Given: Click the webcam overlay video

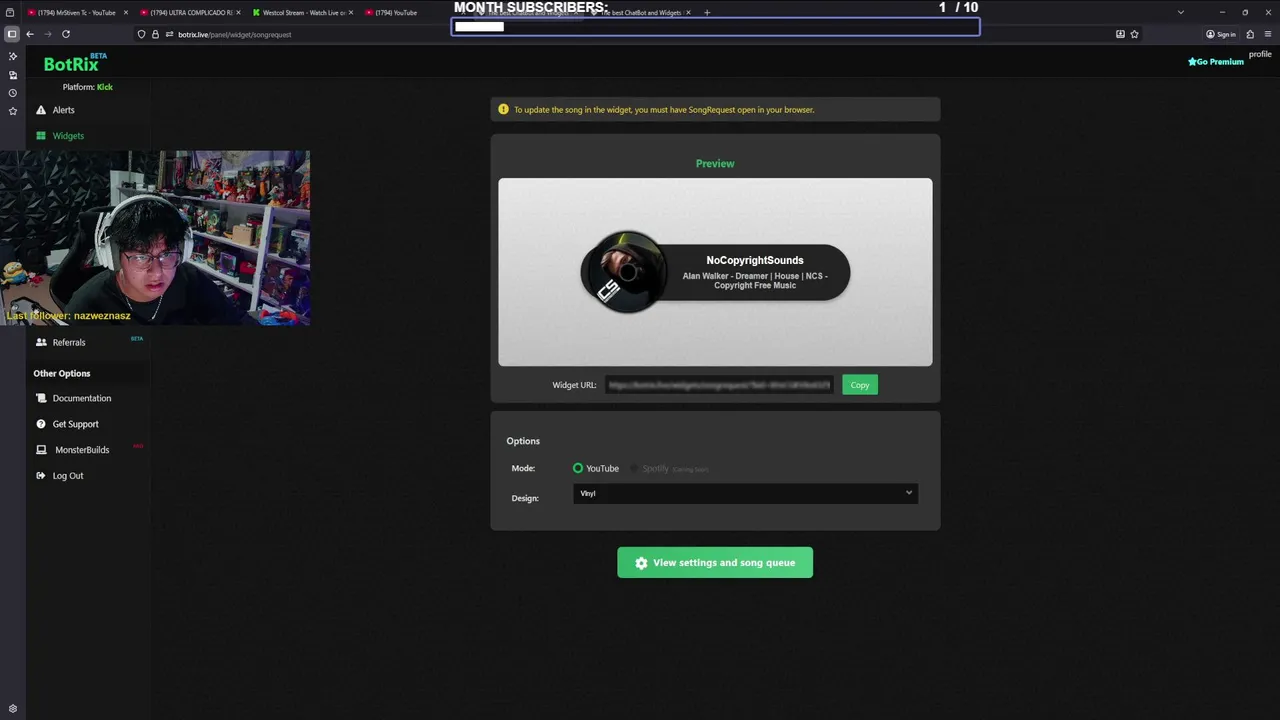Looking at the screenshot, I should (155, 238).
